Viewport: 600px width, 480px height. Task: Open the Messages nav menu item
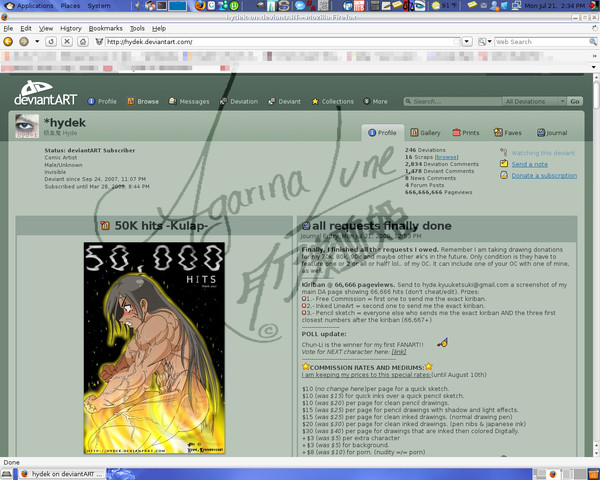[x=189, y=101]
